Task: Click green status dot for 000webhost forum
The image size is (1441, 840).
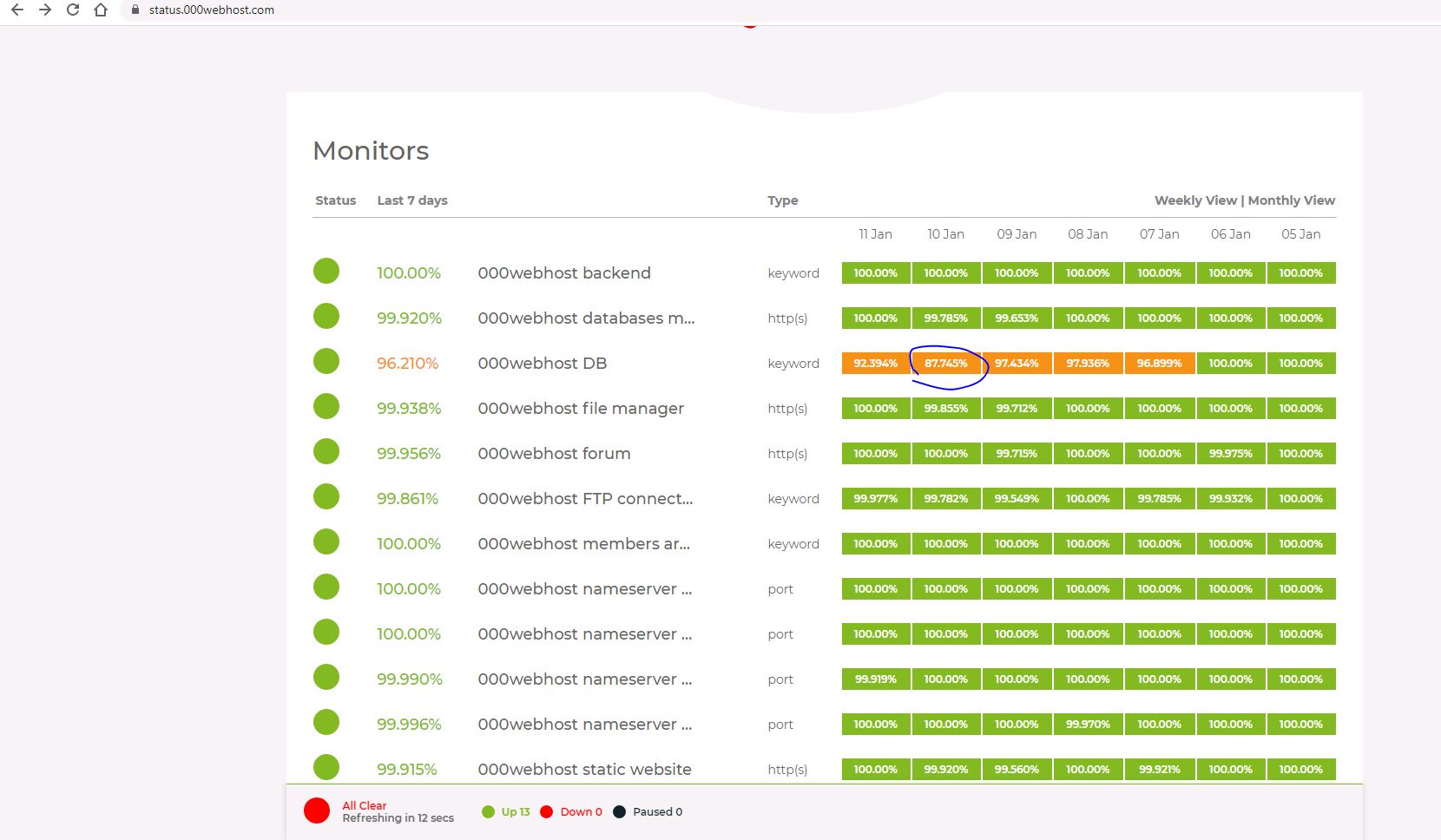Action: [326, 452]
